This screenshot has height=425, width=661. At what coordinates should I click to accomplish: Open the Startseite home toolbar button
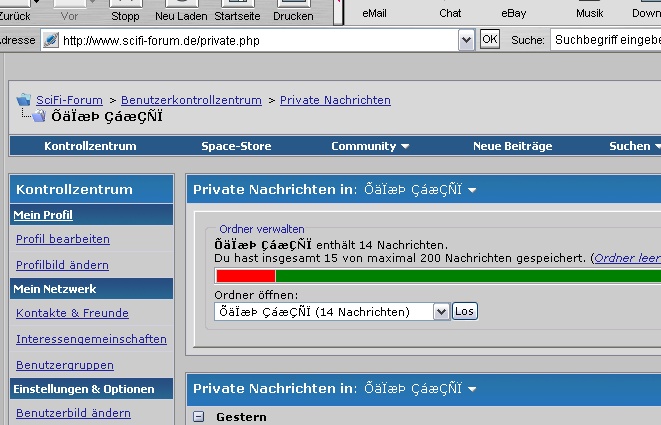236,11
